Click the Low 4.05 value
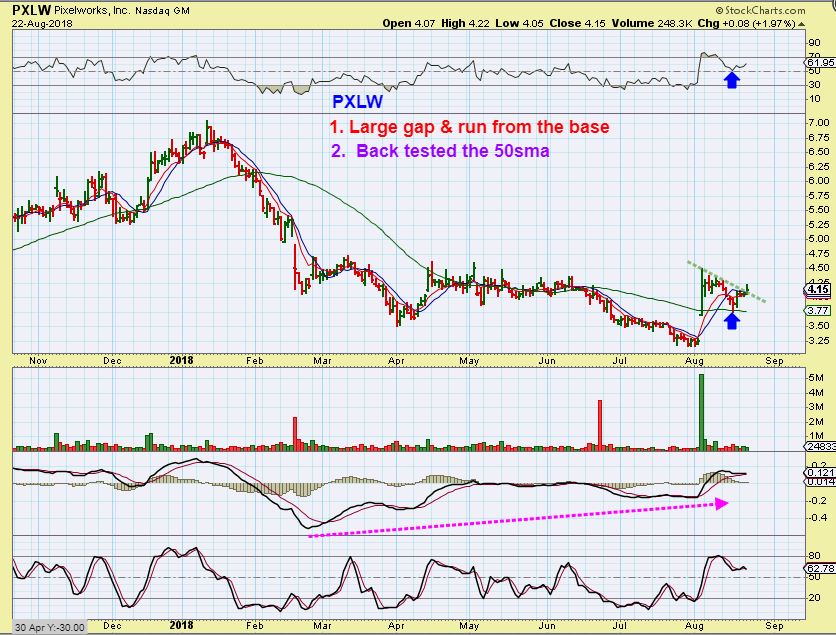836x635 pixels. 519,23
